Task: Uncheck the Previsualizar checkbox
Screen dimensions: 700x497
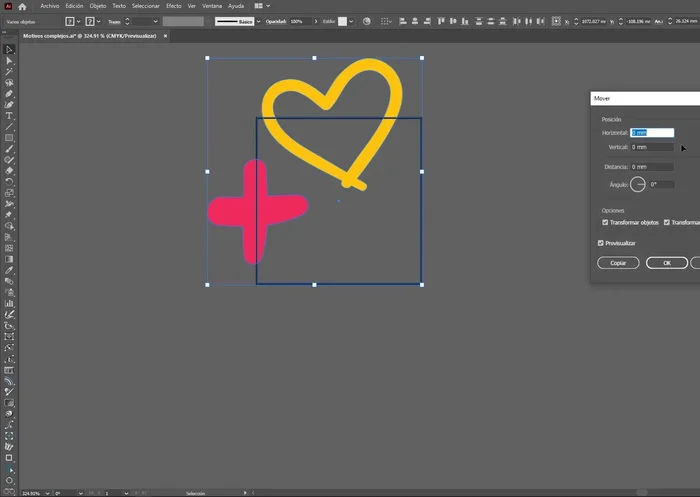Action: pyautogui.click(x=600, y=243)
